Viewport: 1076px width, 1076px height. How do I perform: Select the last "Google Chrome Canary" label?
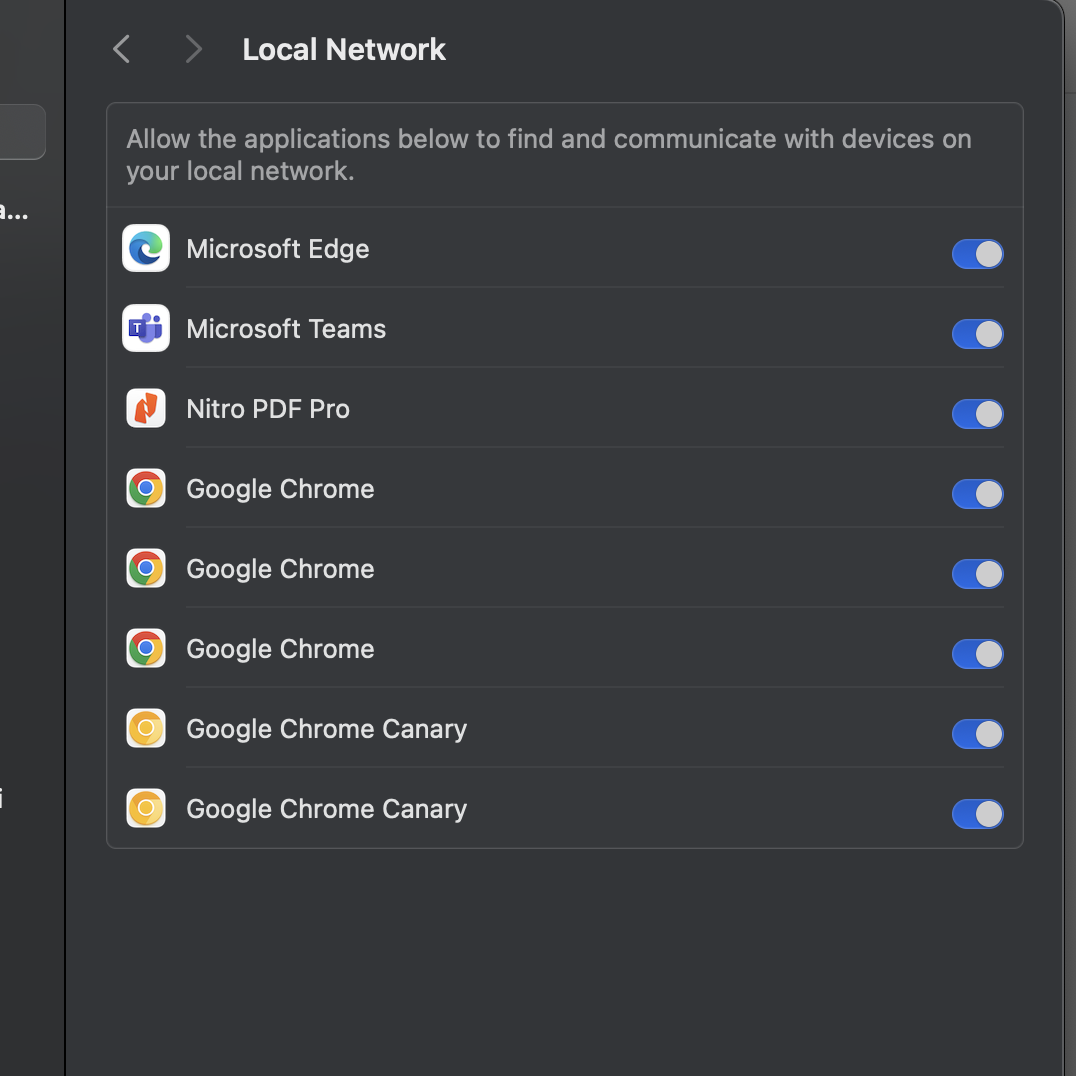(327, 810)
